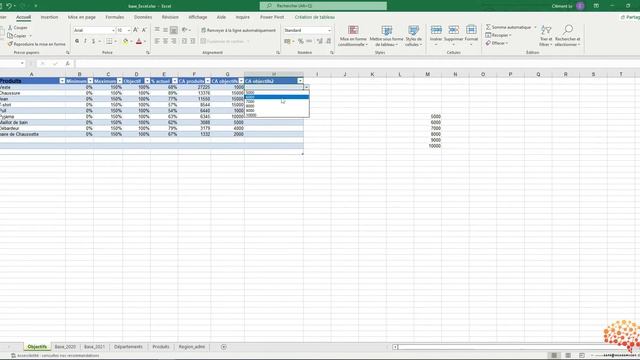Viewport: 640px width, 360px height.
Task: Align text to top
Action: tap(157, 30)
